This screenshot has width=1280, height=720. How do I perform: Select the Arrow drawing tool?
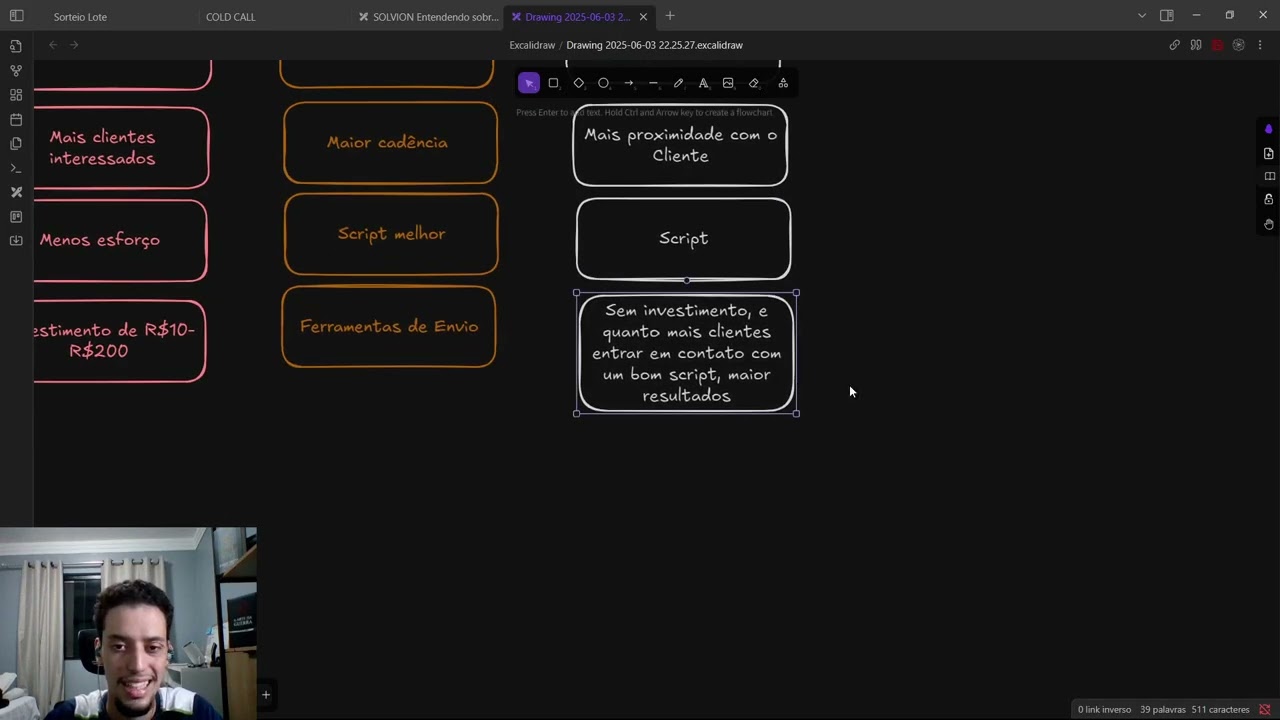click(628, 83)
